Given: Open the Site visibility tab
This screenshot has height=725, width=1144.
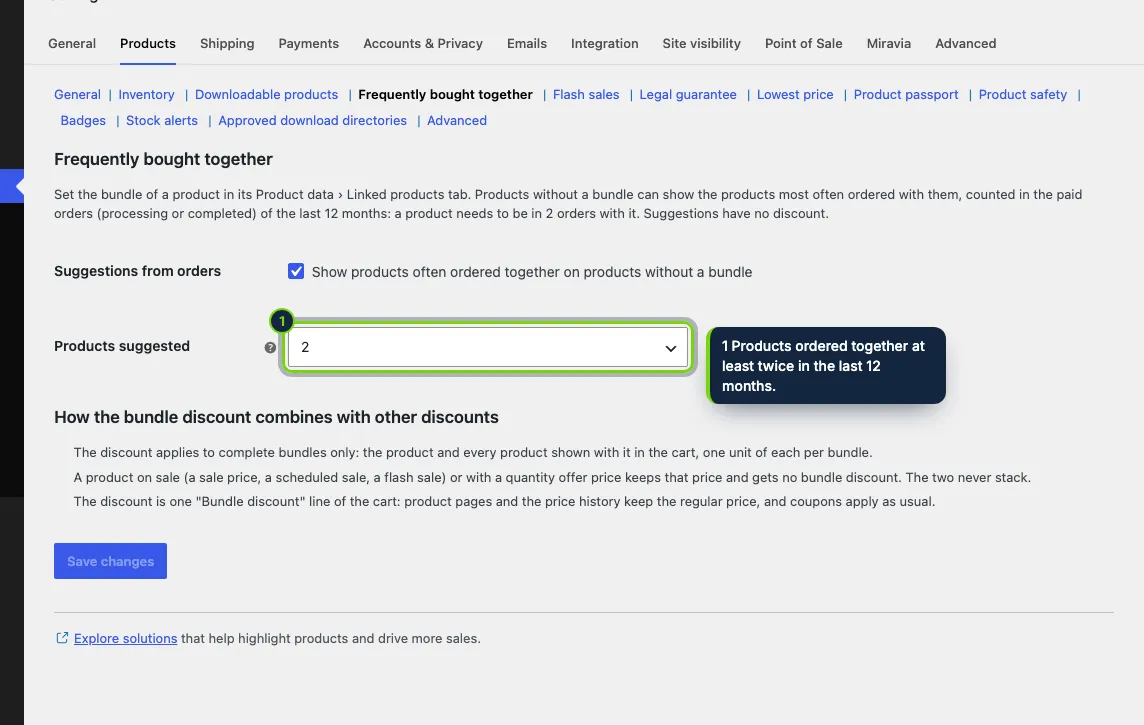Looking at the screenshot, I should [701, 44].
